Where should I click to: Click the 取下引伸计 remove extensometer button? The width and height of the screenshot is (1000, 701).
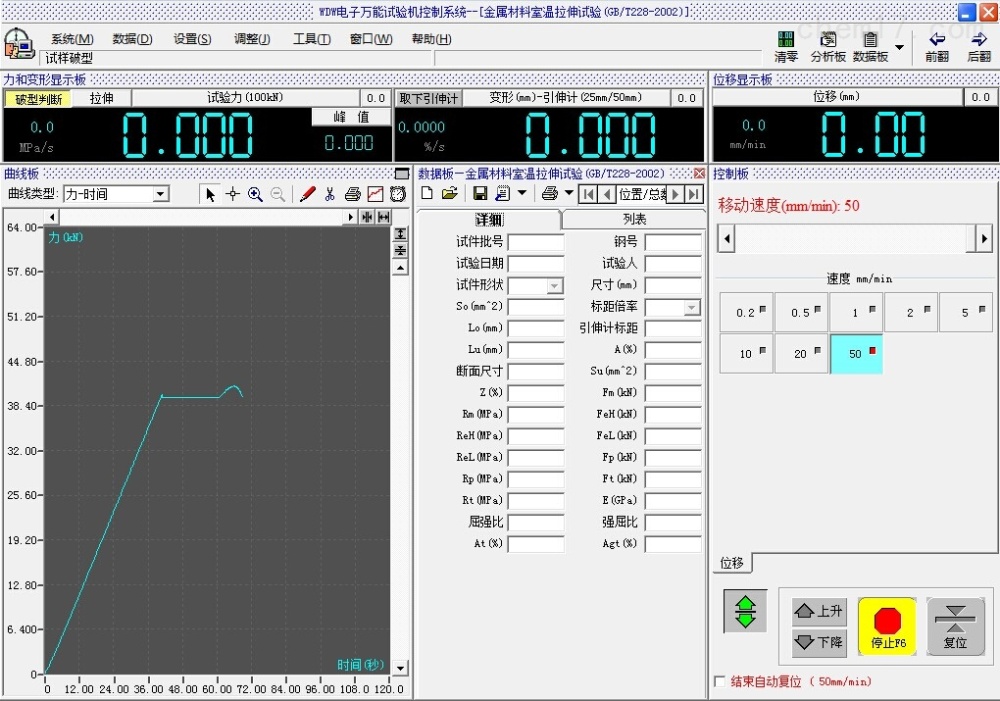[x=428, y=98]
